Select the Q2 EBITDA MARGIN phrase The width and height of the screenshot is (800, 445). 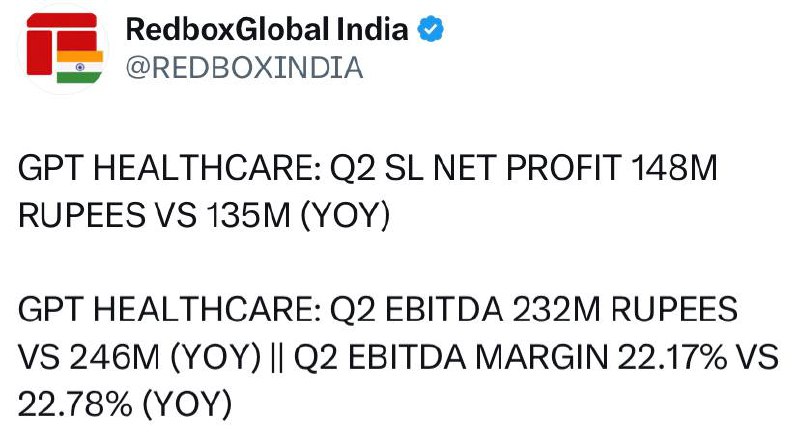click(x=451, y=358)
